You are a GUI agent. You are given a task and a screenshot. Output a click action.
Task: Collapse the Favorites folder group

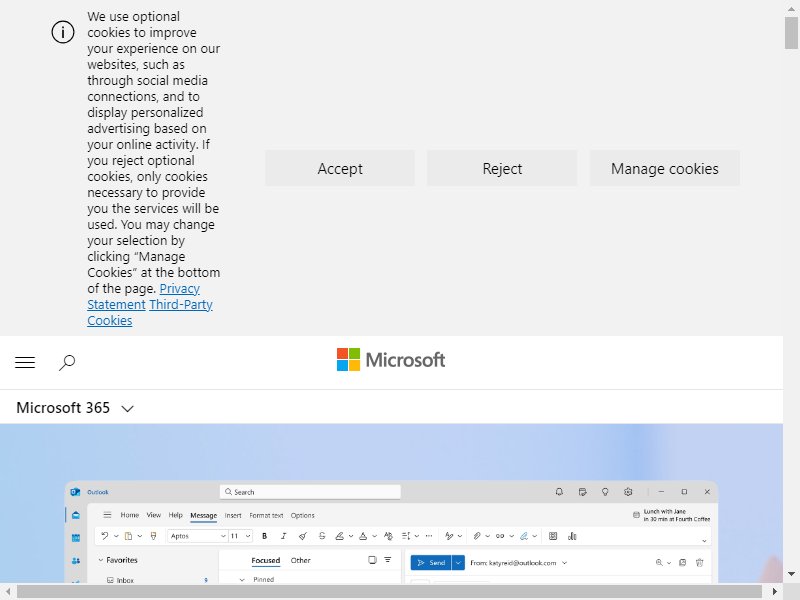pos(101,560)
